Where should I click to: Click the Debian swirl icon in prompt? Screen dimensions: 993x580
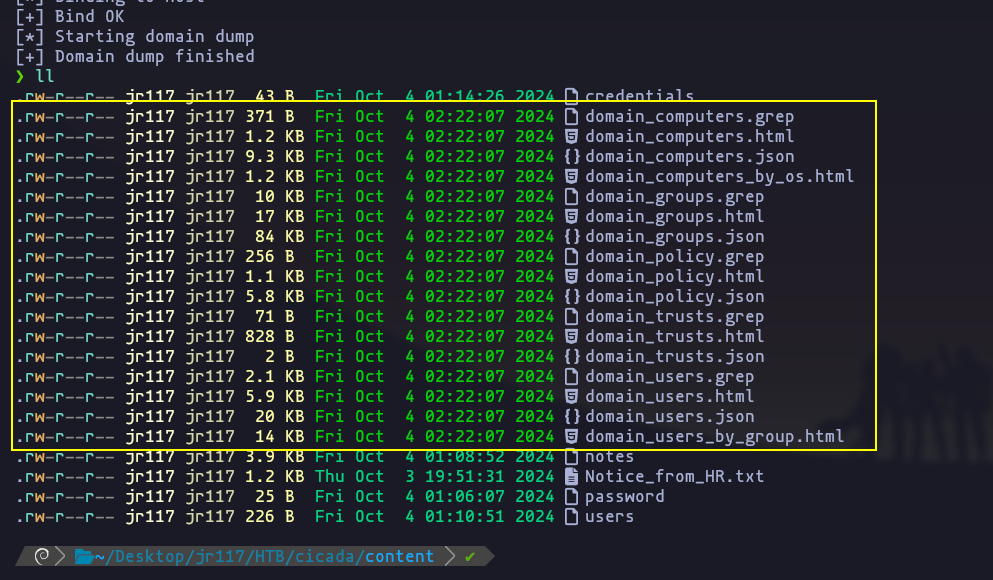coord(42,557)
